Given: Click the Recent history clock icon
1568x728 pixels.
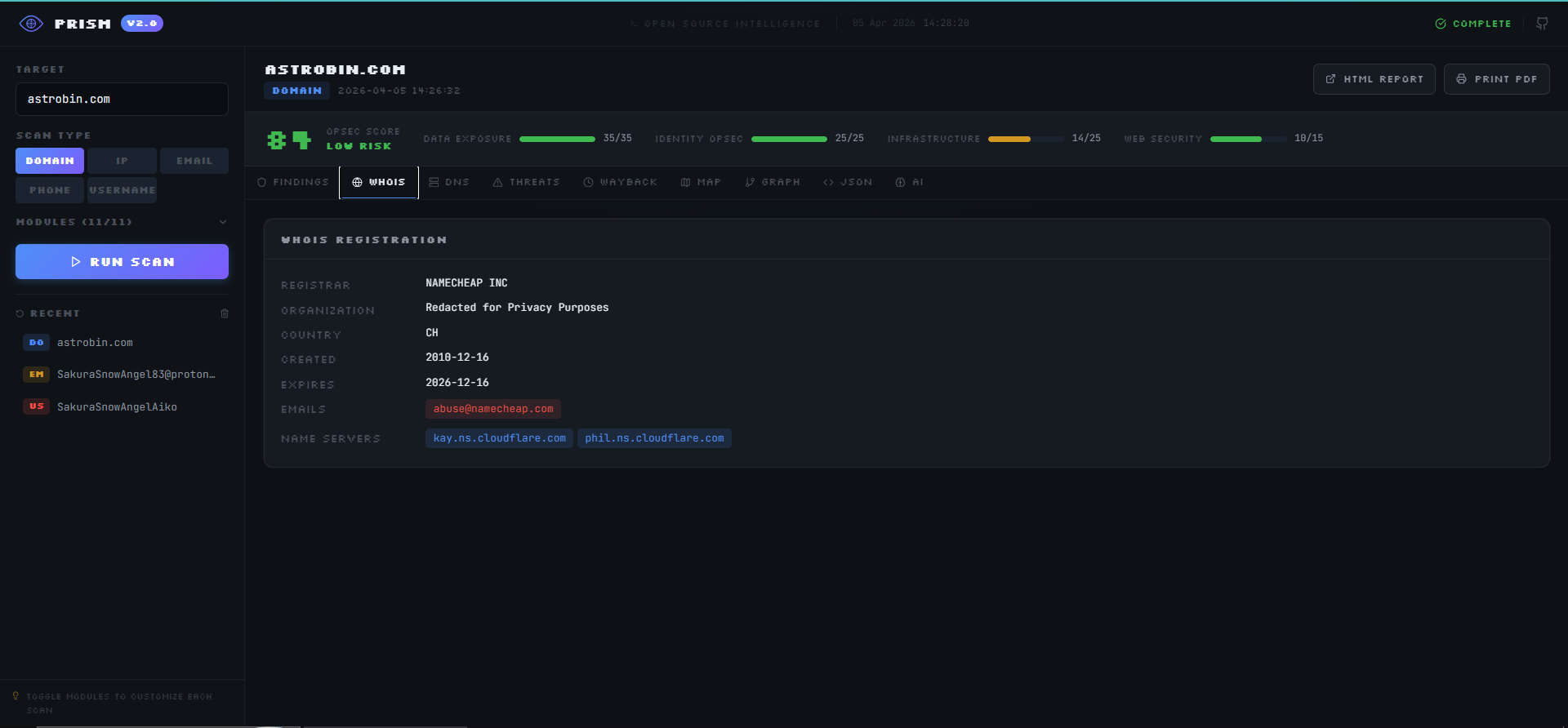Looking at the screenshot, I should pos(20,313).
